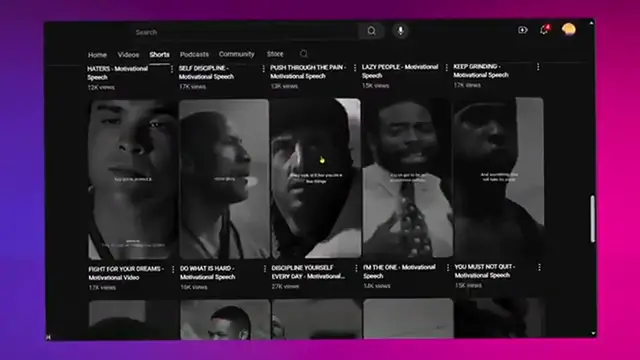Click DO WHAT IS HARD title

208,273
